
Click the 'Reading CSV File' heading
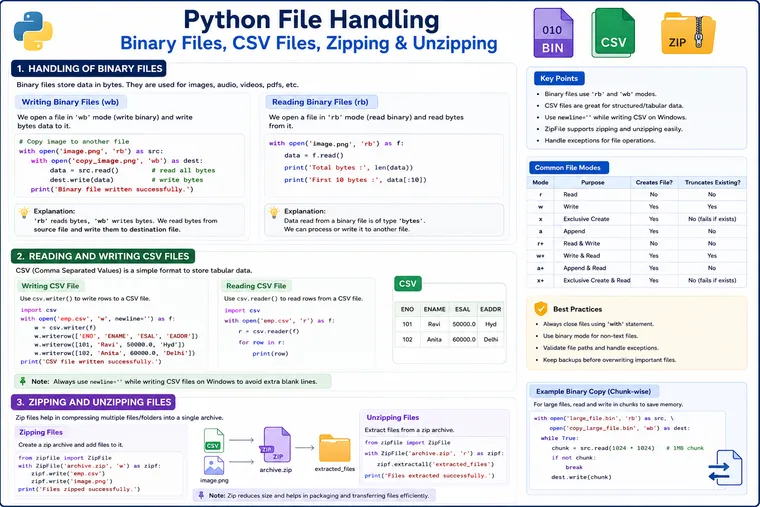pos(256,285)
